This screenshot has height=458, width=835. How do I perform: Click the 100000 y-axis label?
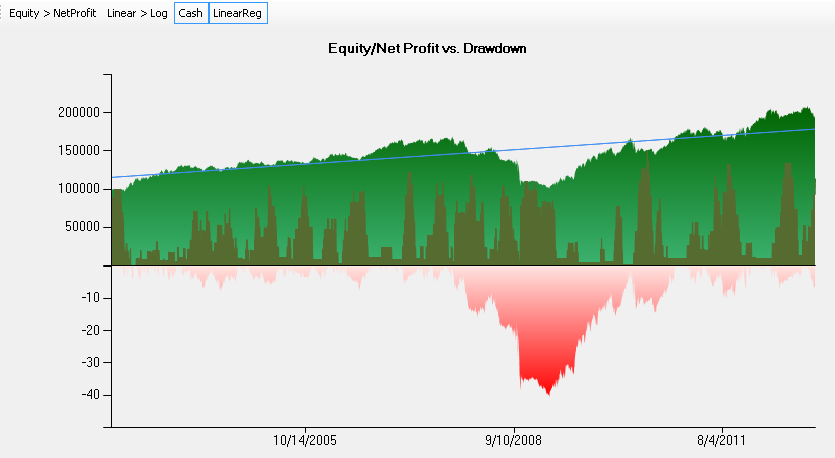coord(79,189)
